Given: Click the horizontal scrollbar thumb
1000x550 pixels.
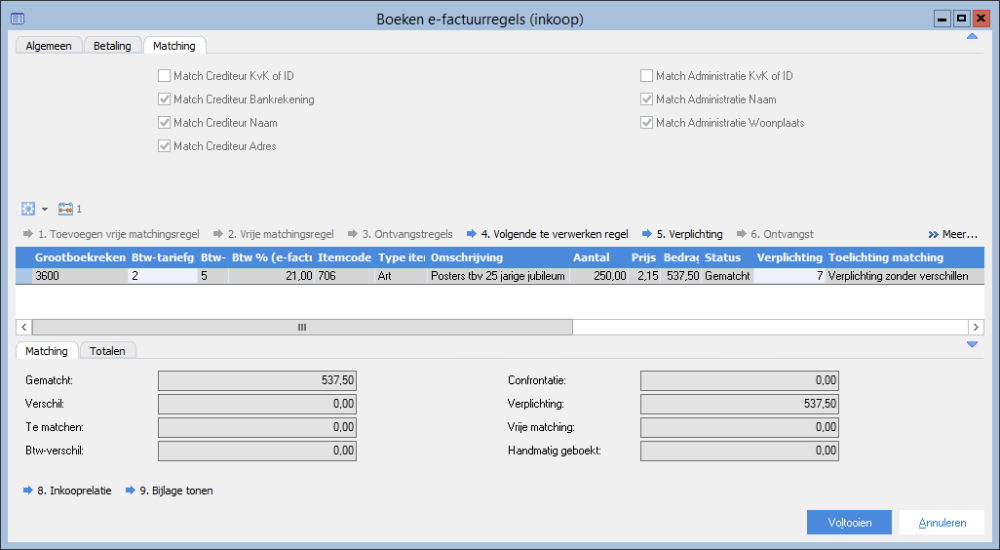Looking at the screenshot, I should coord(302,327).
